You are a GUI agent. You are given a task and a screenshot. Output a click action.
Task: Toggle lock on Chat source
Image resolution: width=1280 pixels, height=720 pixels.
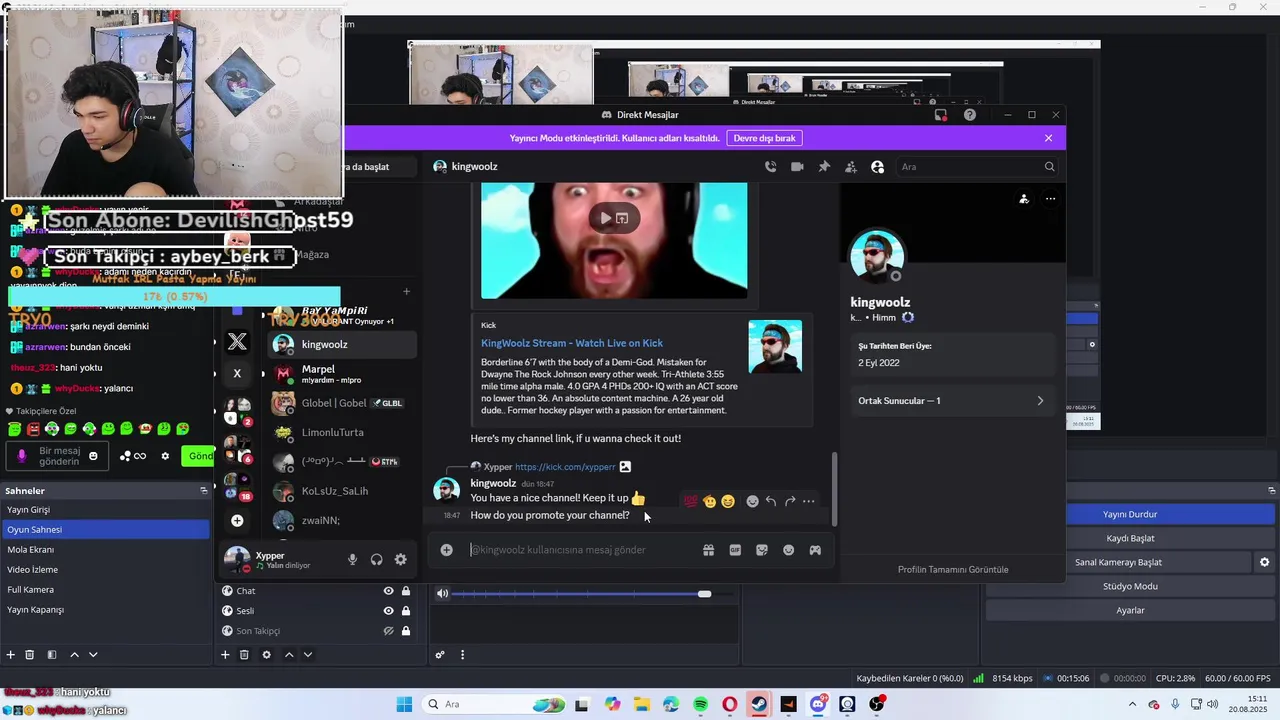pyautogui.click(x=406, y=591)
